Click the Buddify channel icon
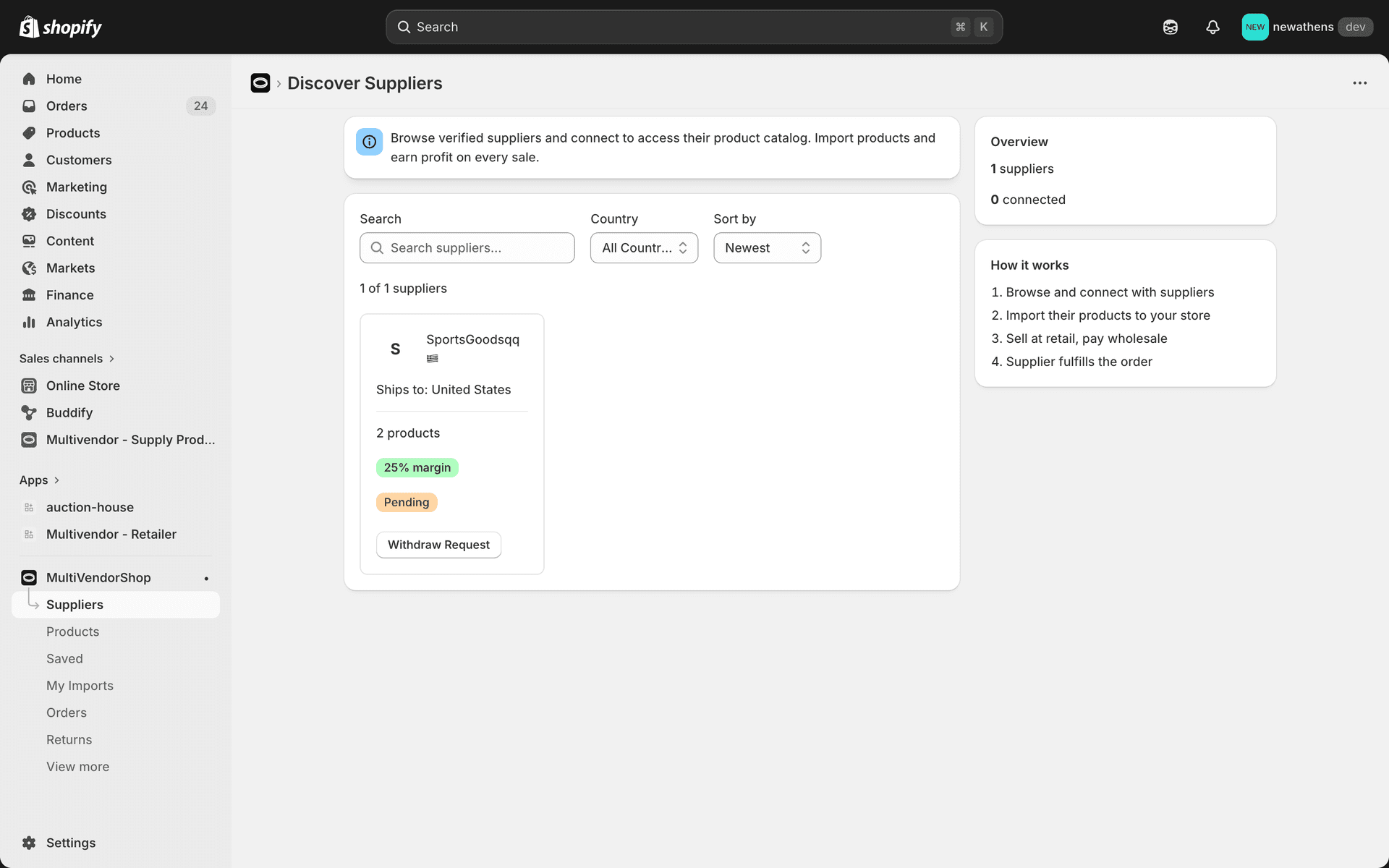 [29, 412]
